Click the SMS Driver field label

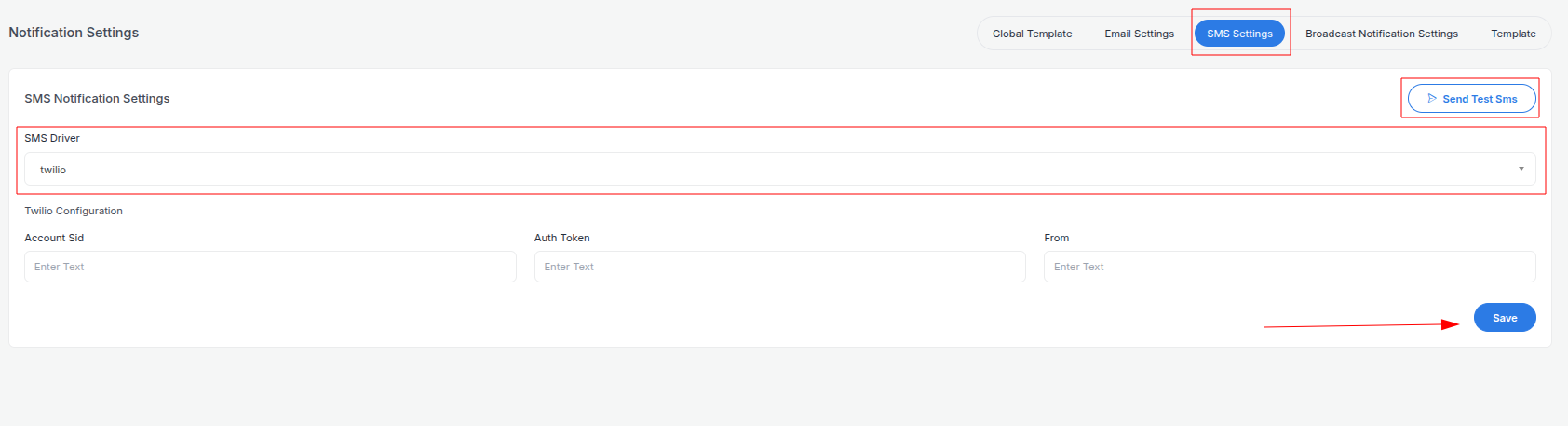point(52,138)
